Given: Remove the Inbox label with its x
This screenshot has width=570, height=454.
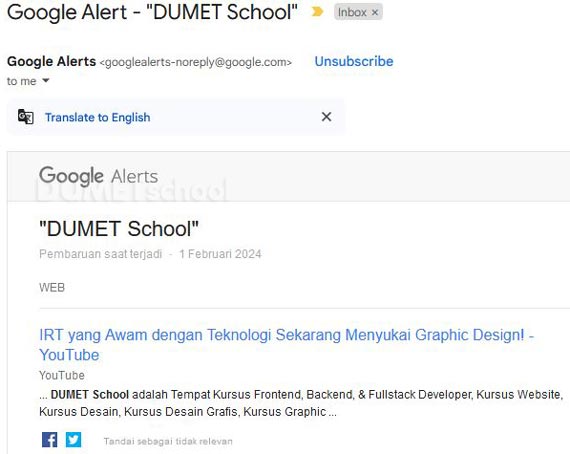Looking at the screenshot, I should [x=375, y=13].
